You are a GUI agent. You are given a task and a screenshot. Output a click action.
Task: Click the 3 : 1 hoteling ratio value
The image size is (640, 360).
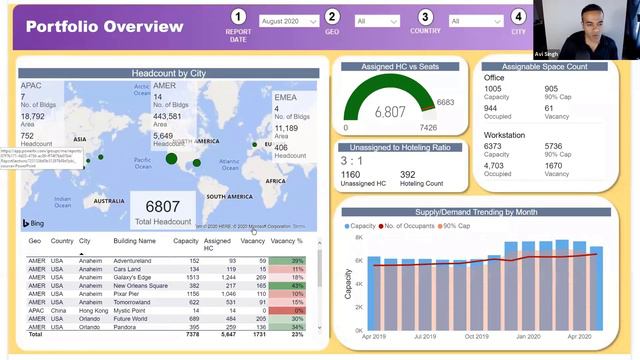click(x=351, y=161)
